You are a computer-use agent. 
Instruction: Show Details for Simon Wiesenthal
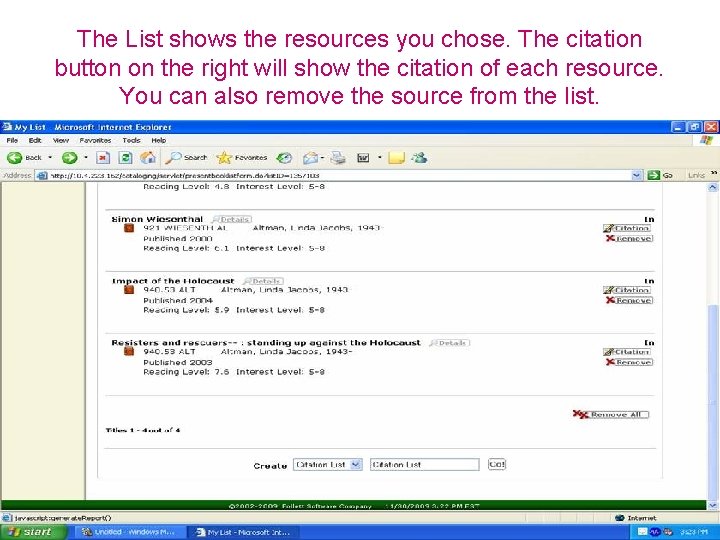(232, 219)
